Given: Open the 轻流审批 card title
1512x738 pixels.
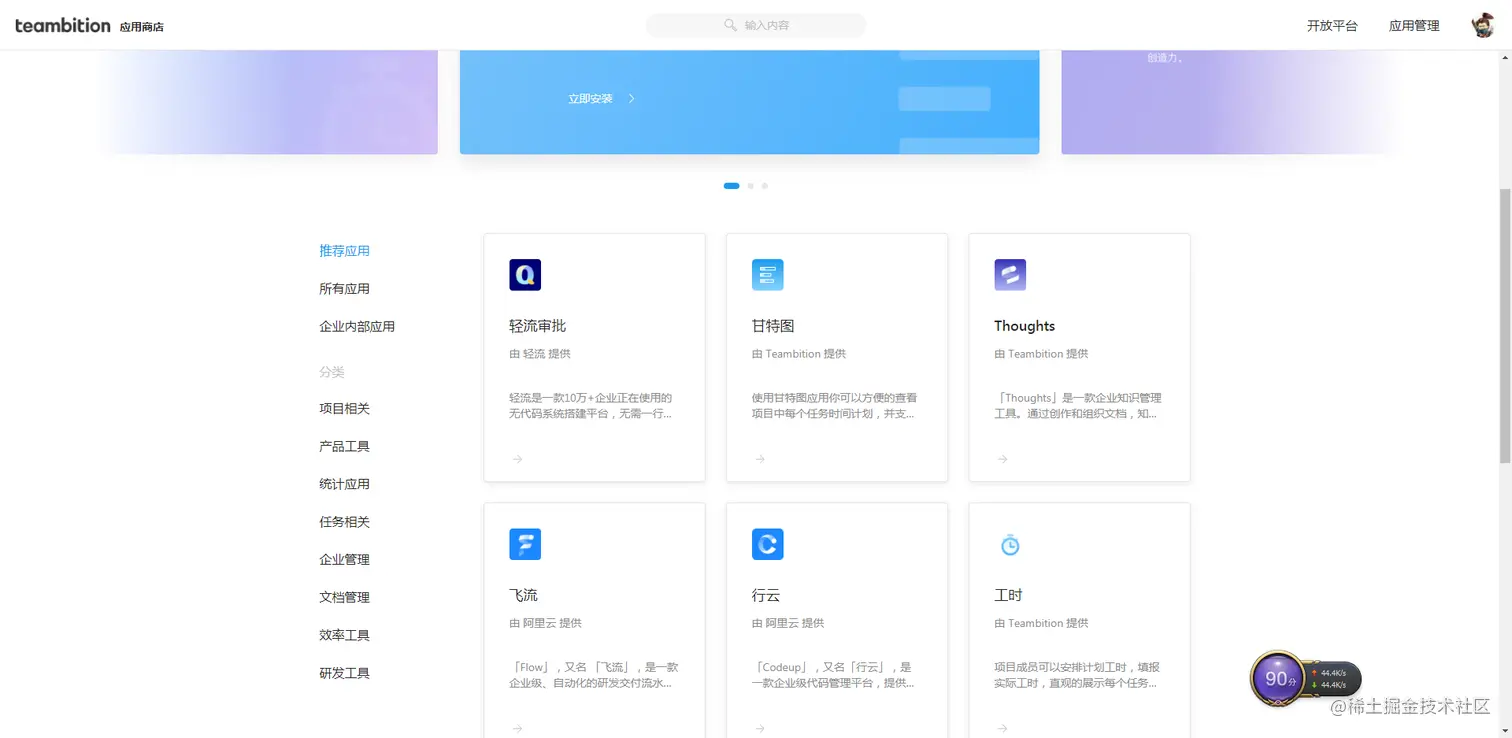Looking at the screenshot, I should point(538,326).
